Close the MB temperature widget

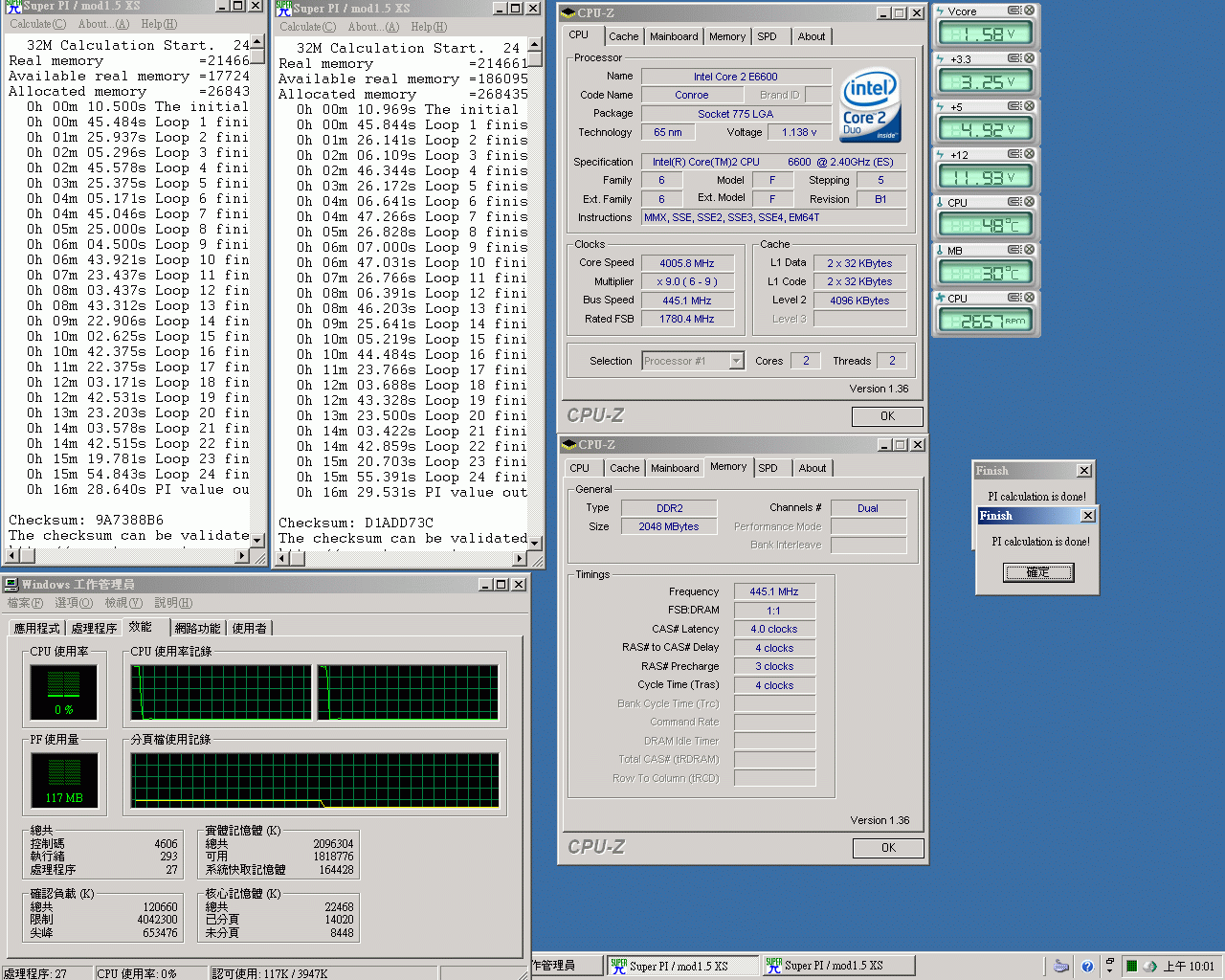click(x=1030, y=250)
